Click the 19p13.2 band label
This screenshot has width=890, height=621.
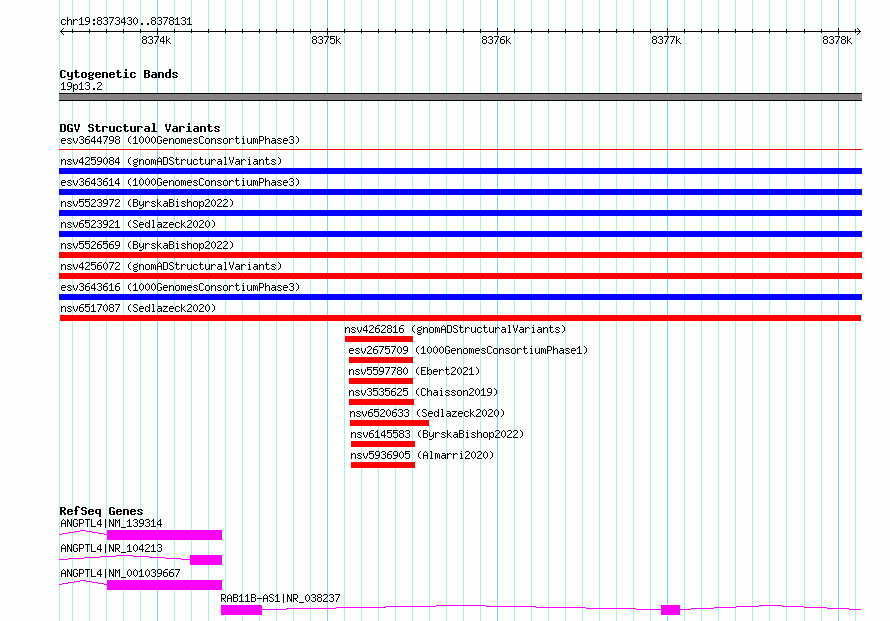point(81,86)
